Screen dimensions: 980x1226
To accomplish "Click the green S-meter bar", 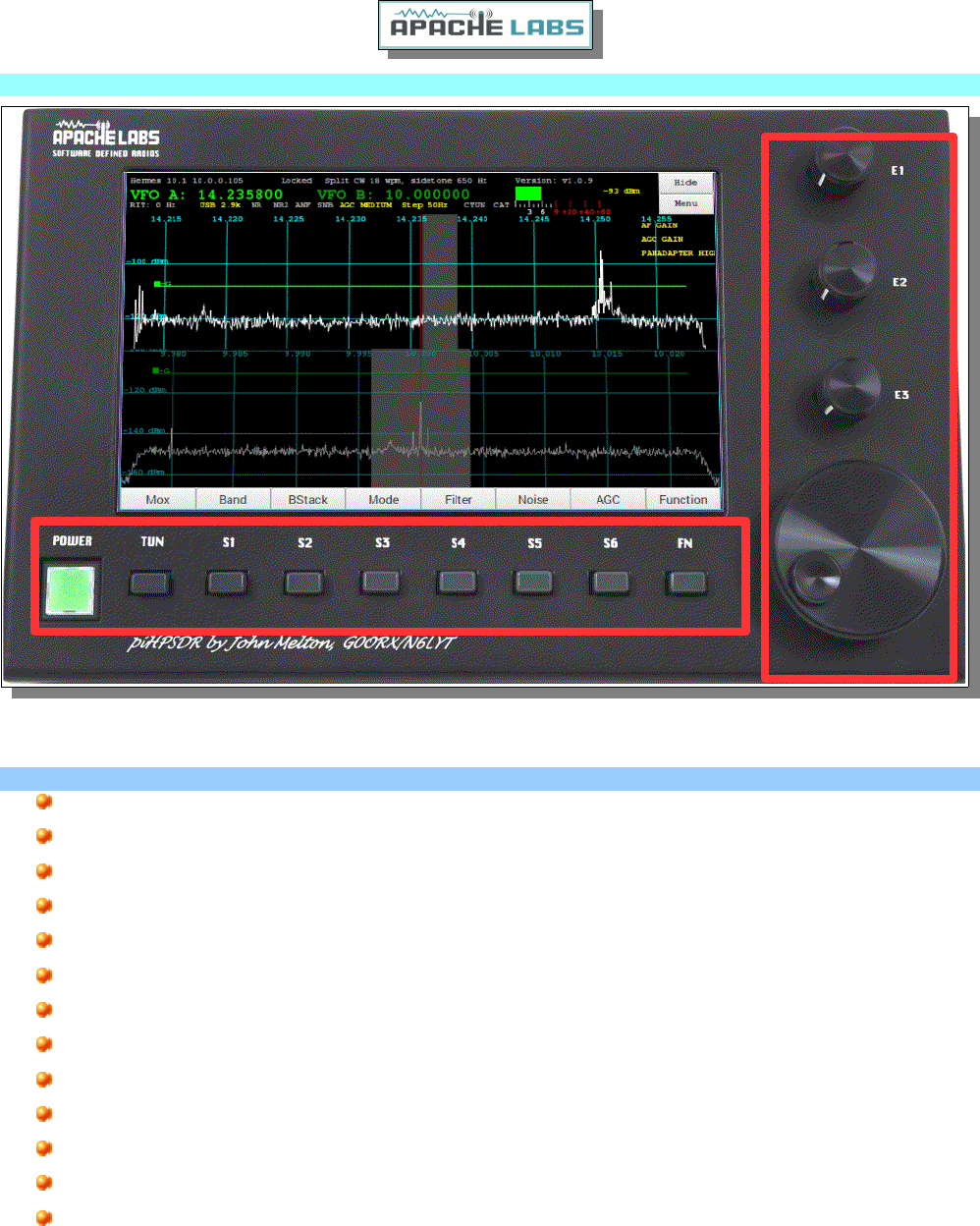I will pos(527,194).
